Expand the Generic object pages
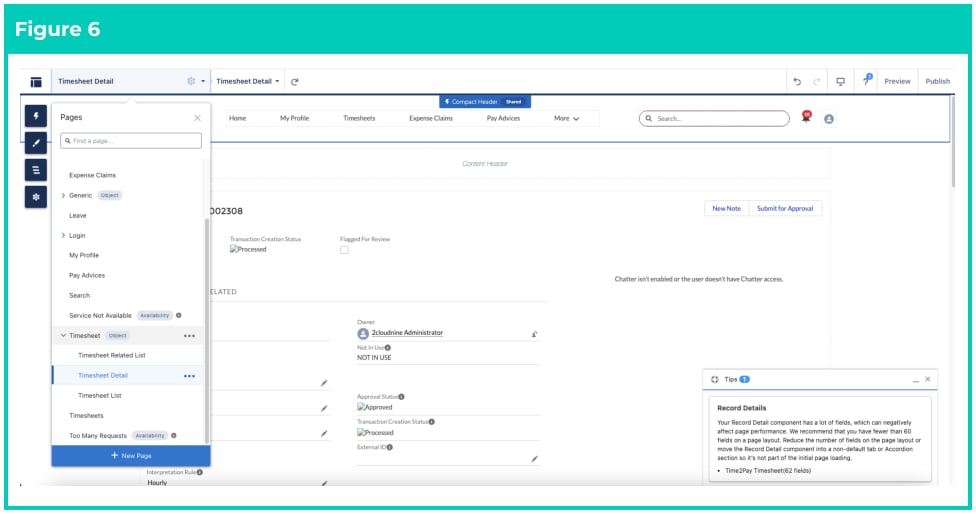 pyautogui.click(x=63, y=195)
